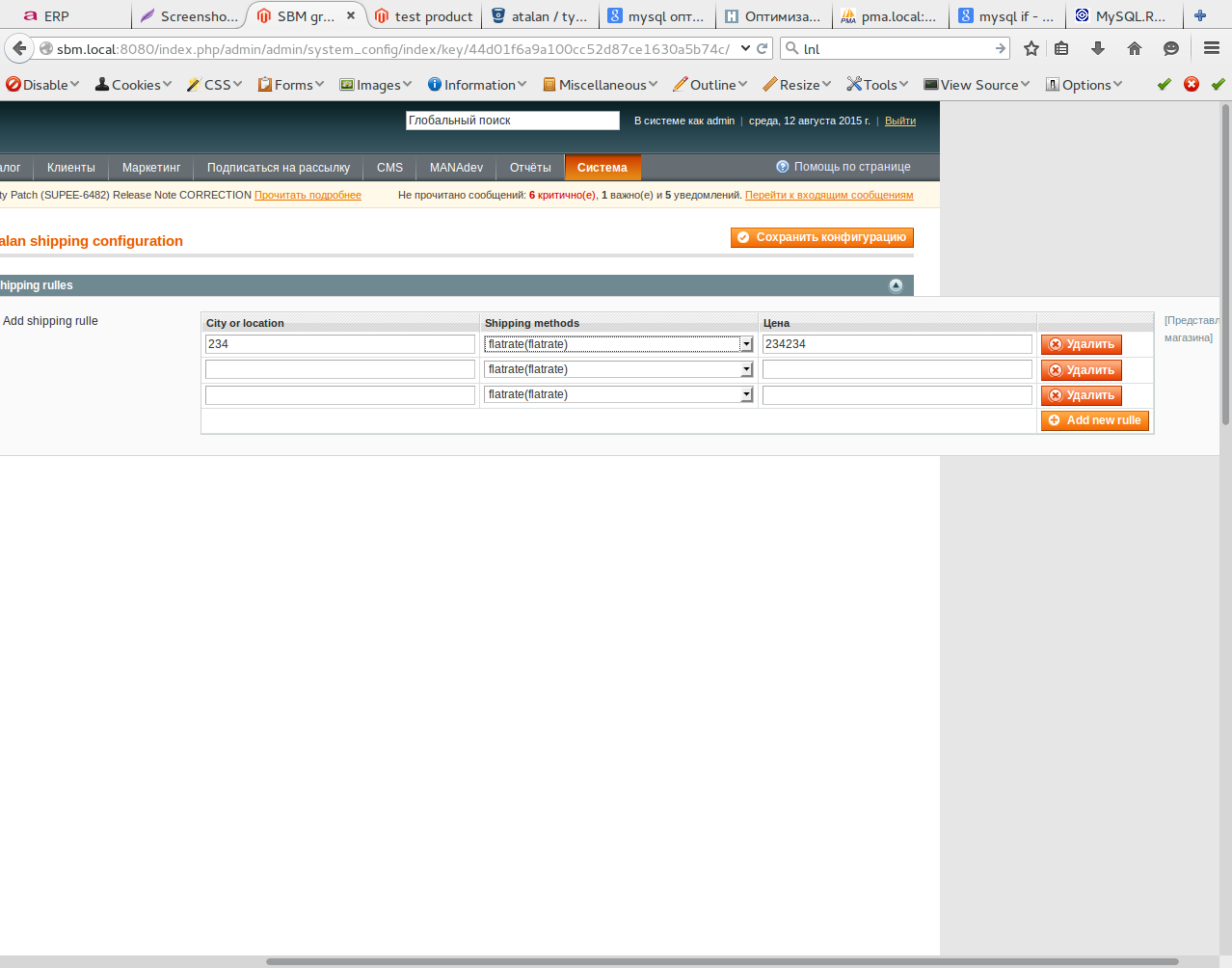Image resolution: width=1232 pixels, height=968 pixels.
Task: Switch to the MySQL.R... tab
Action: (1124, 15)
